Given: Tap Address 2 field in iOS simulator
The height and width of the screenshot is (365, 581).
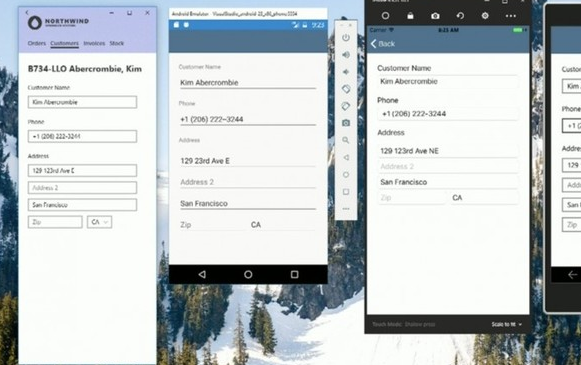Looking at the screenshot, I should point(448,166).
